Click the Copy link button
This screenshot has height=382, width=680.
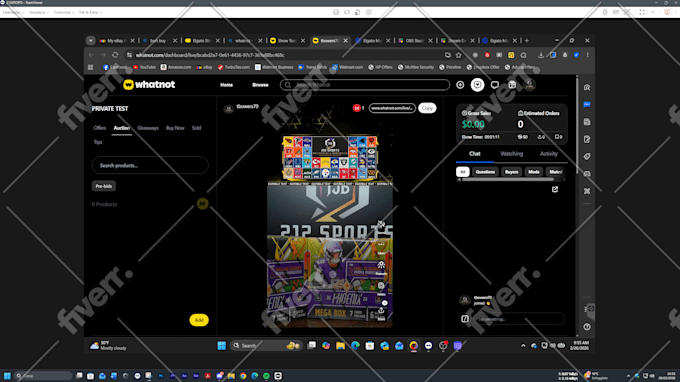[x=427, y=108]
